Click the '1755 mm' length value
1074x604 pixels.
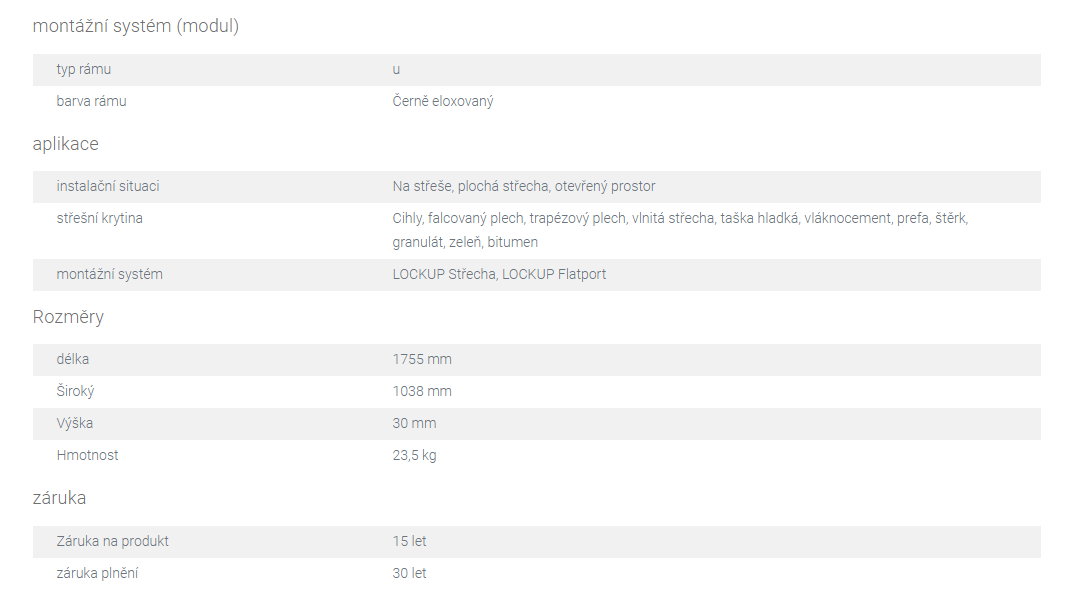click(422, 360)
